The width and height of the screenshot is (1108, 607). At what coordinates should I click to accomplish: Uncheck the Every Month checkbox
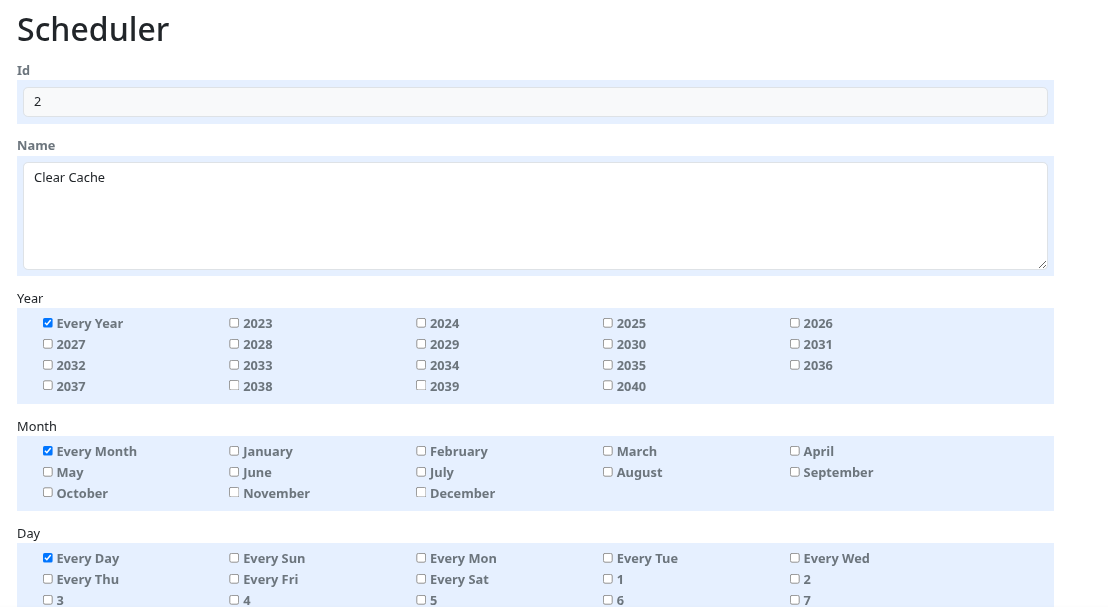47,451
